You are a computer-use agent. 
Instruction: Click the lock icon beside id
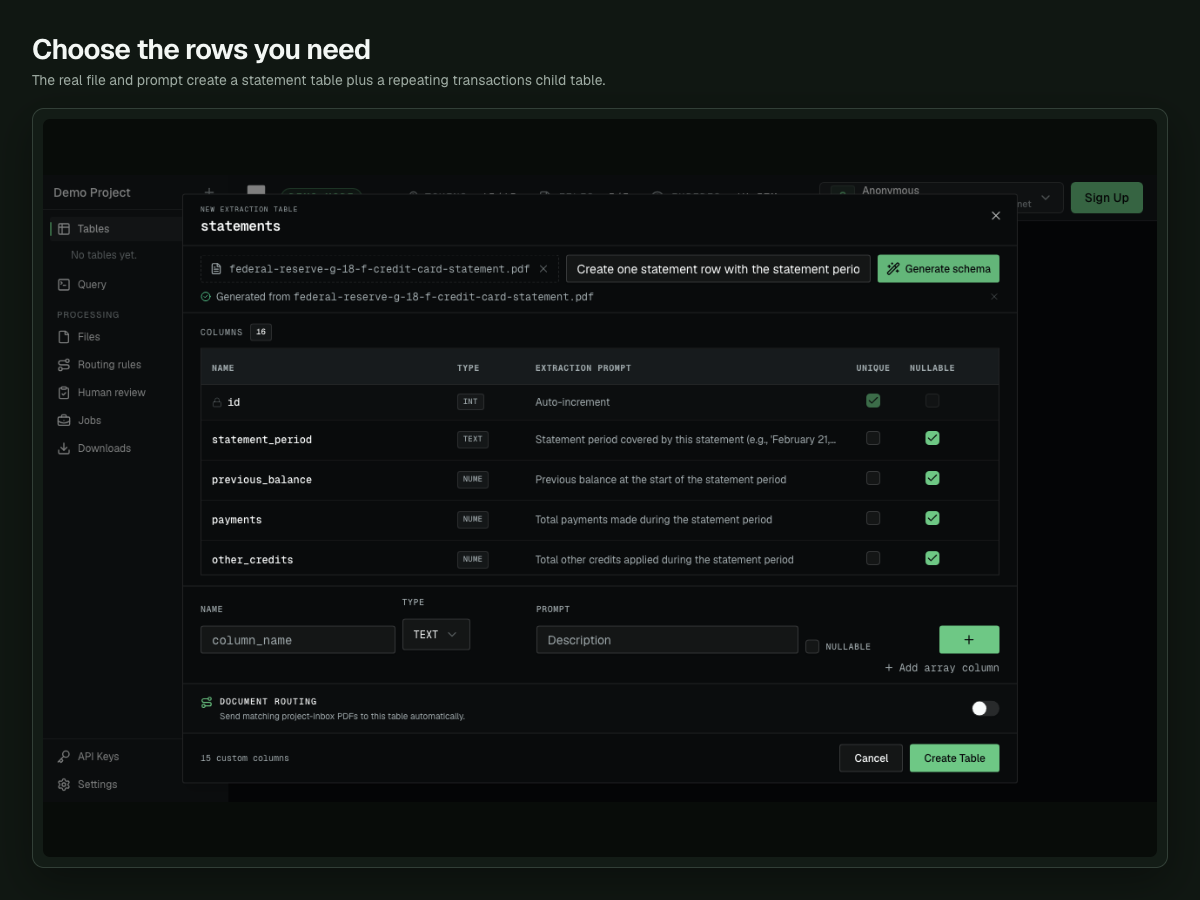click(x=217, y=402)
